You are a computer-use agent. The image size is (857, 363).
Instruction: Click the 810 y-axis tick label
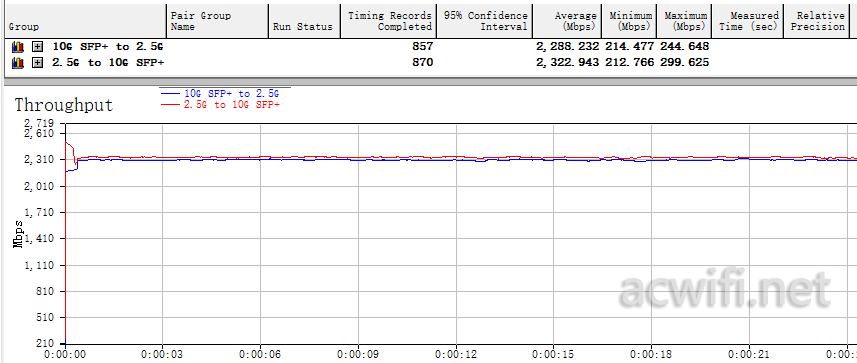[45, 292]
